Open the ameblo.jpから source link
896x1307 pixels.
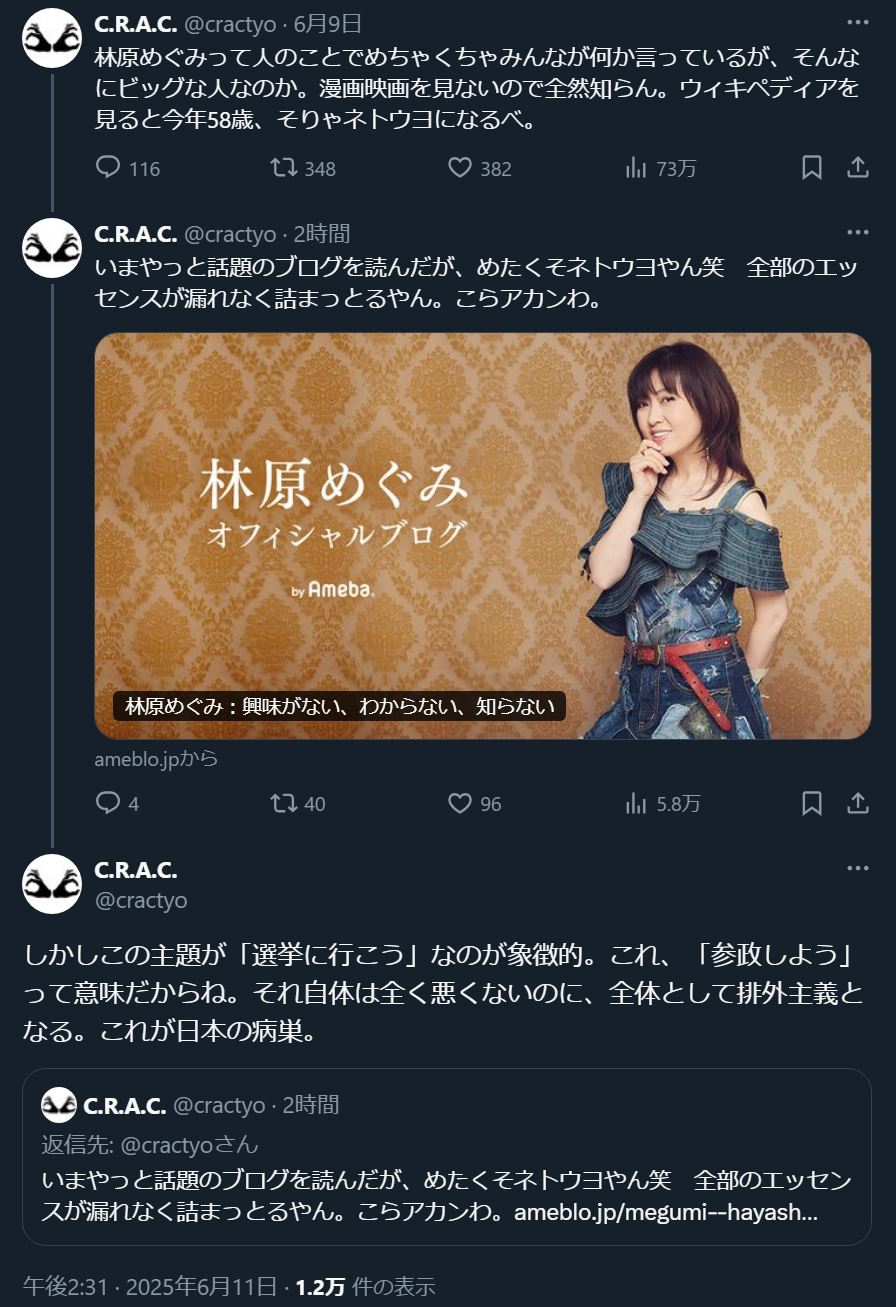[x=156, y=759]
